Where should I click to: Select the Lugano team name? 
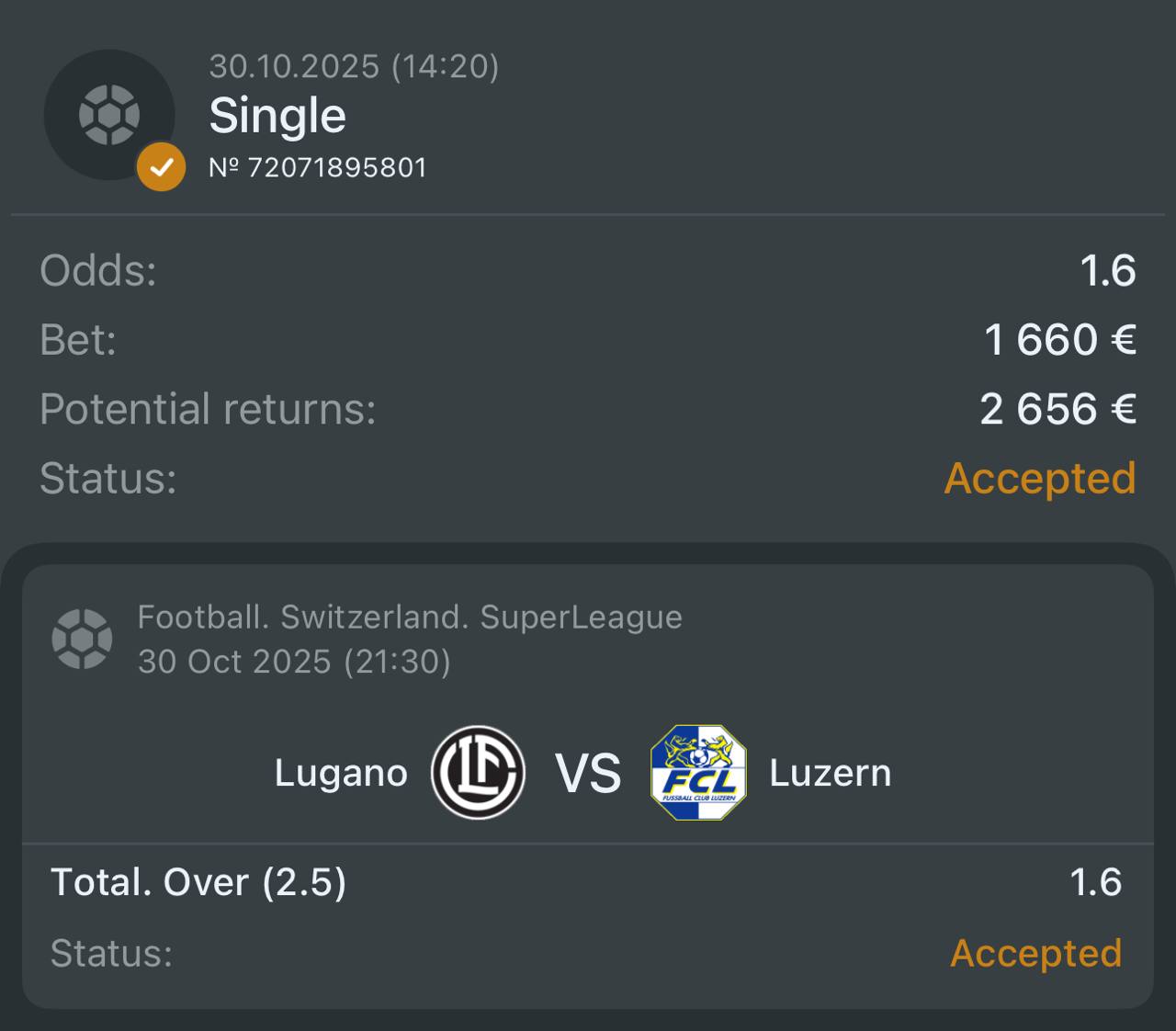coord(341,774)
